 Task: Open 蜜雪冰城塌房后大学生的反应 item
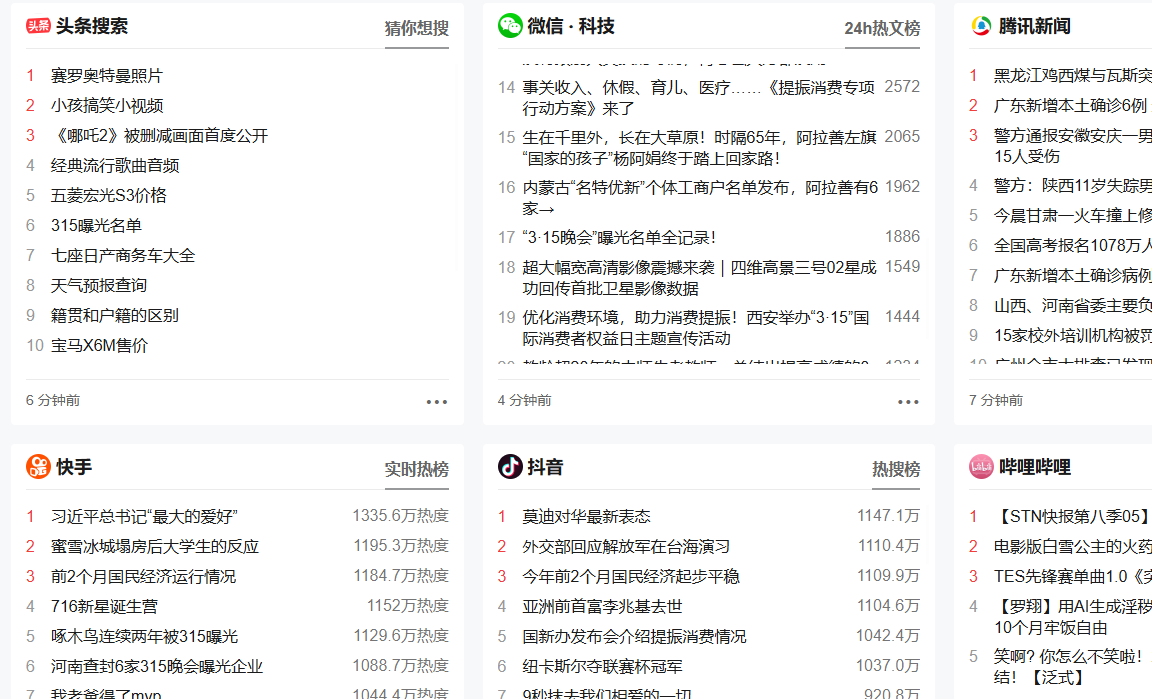(155, 547)
